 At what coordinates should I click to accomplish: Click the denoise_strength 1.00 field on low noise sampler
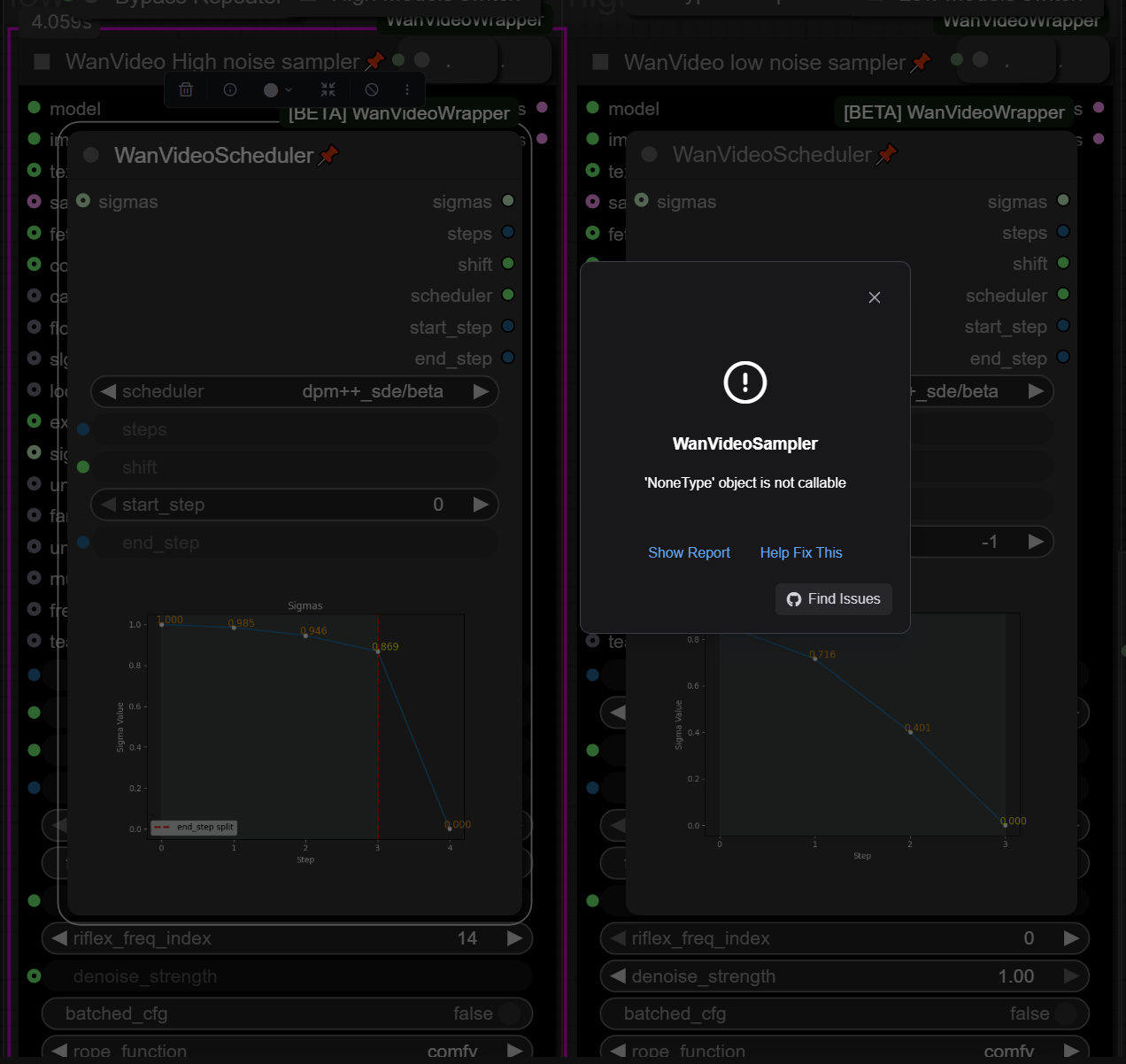844,976
